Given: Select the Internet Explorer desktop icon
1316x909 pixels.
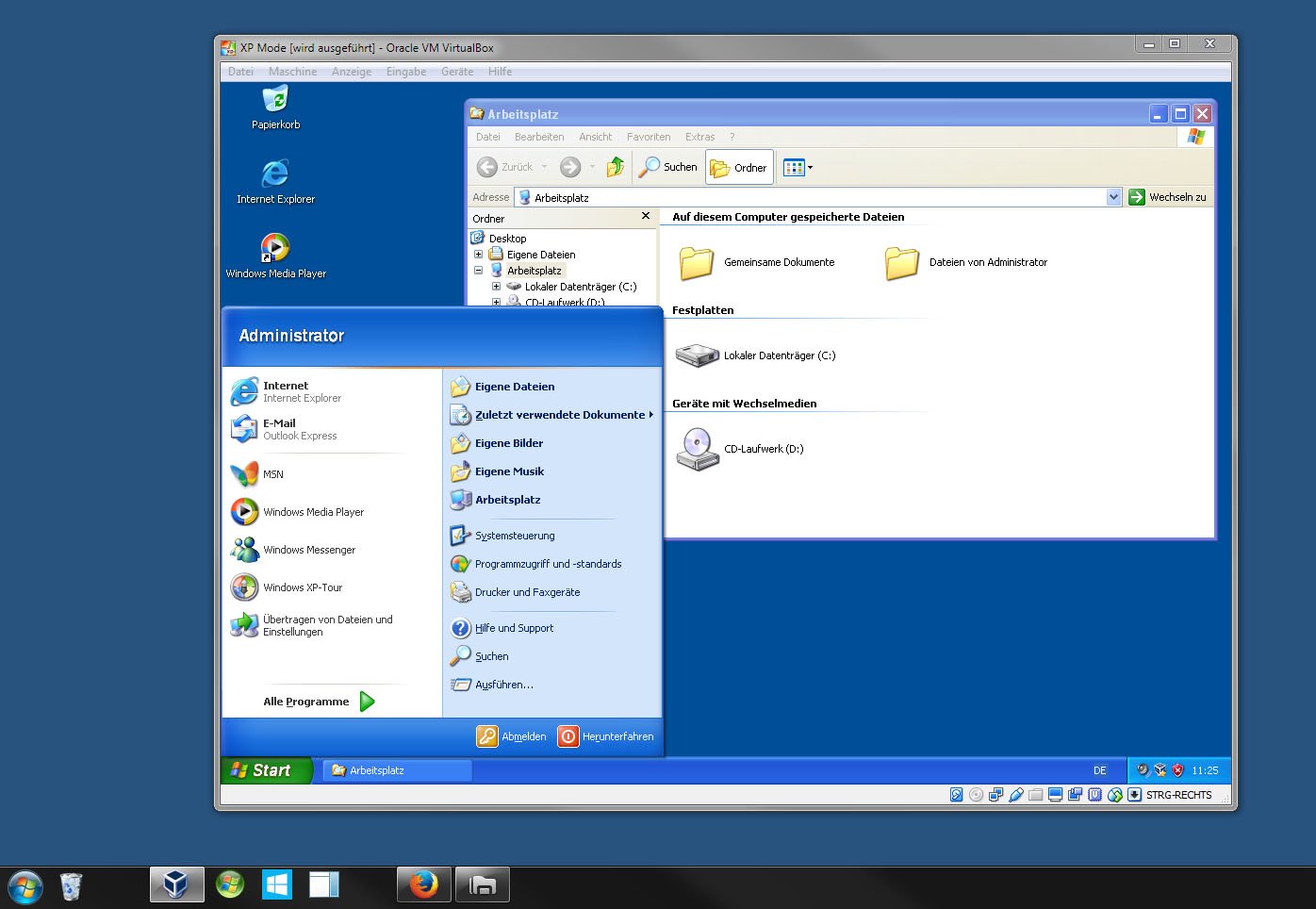Looking at the screenshot, I should click(275, 181).
